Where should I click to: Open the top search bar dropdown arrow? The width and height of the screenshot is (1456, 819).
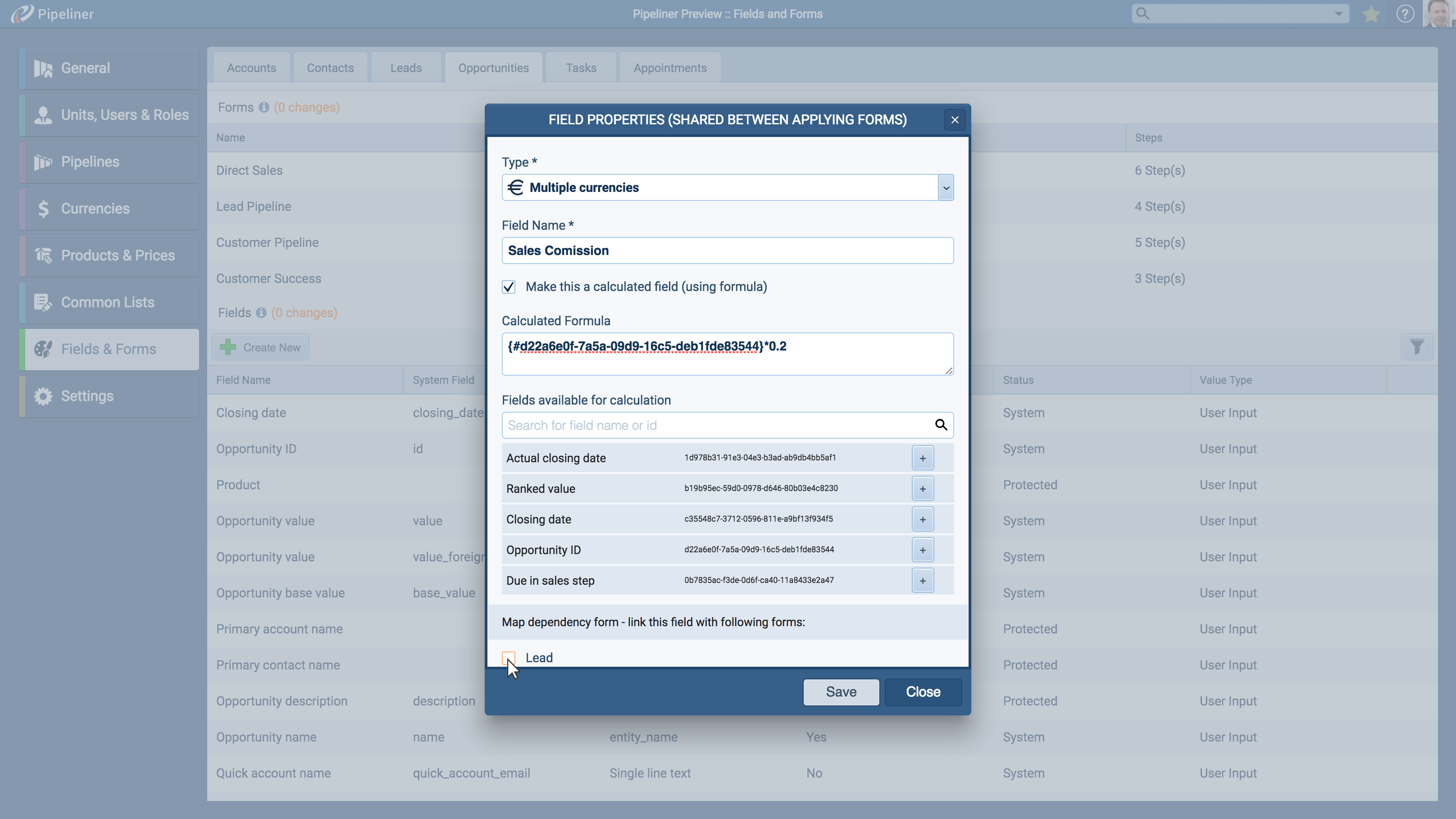tap(1338, 14)
